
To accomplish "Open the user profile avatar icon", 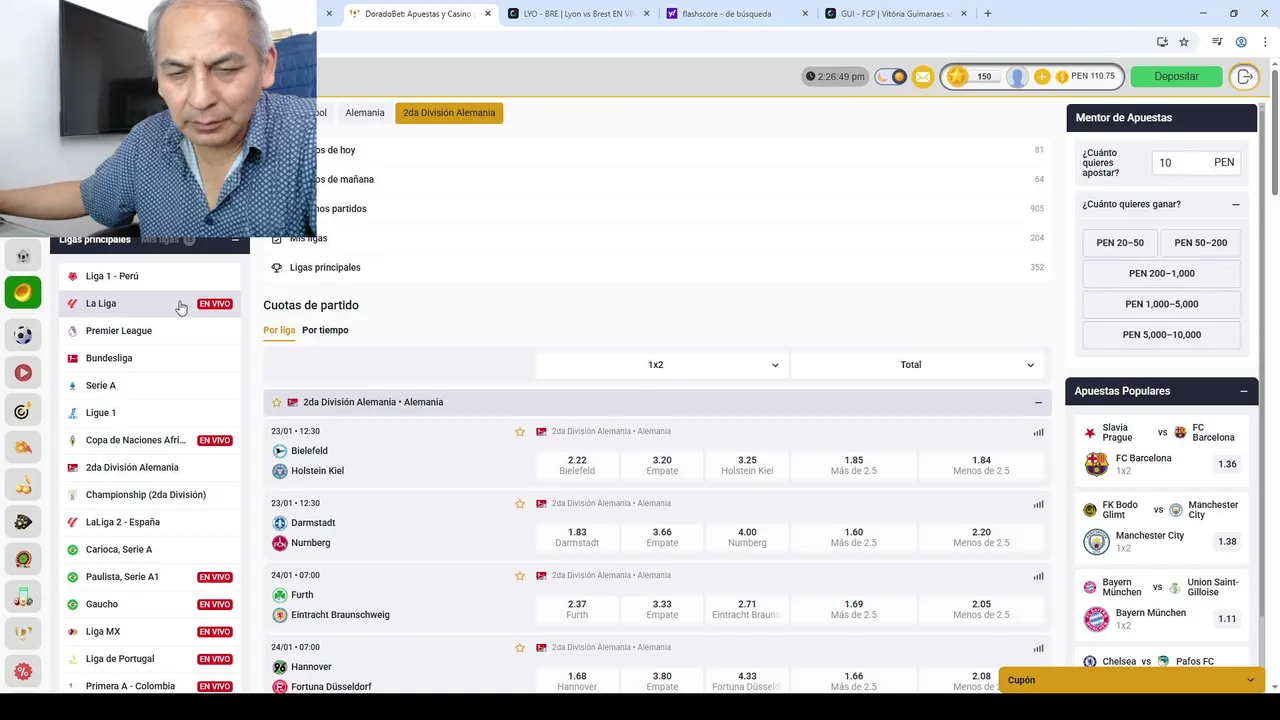I will 1017,77.
